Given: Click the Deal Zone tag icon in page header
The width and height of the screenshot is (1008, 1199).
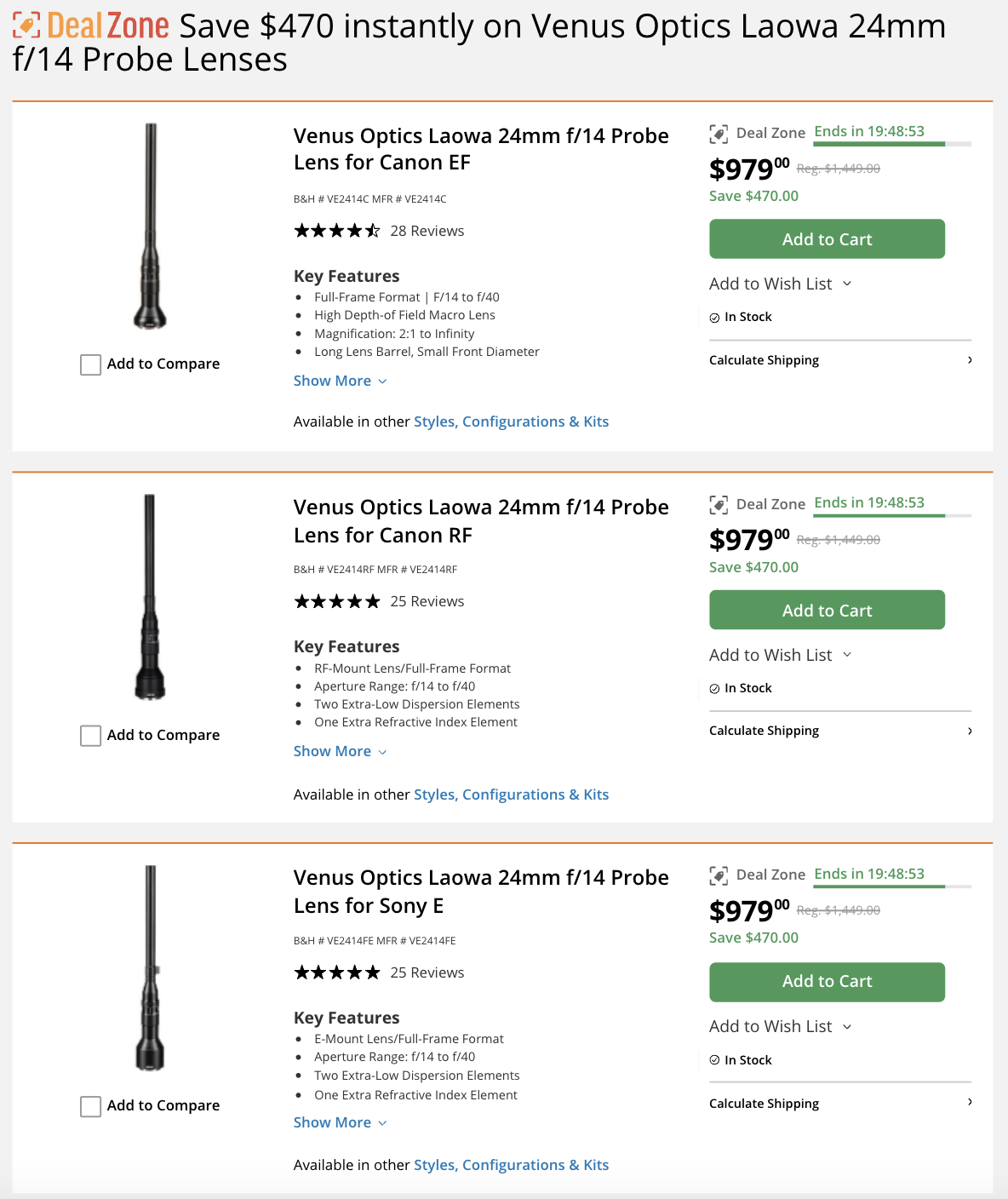Looking at the screenshot, I should coord(26,26).
